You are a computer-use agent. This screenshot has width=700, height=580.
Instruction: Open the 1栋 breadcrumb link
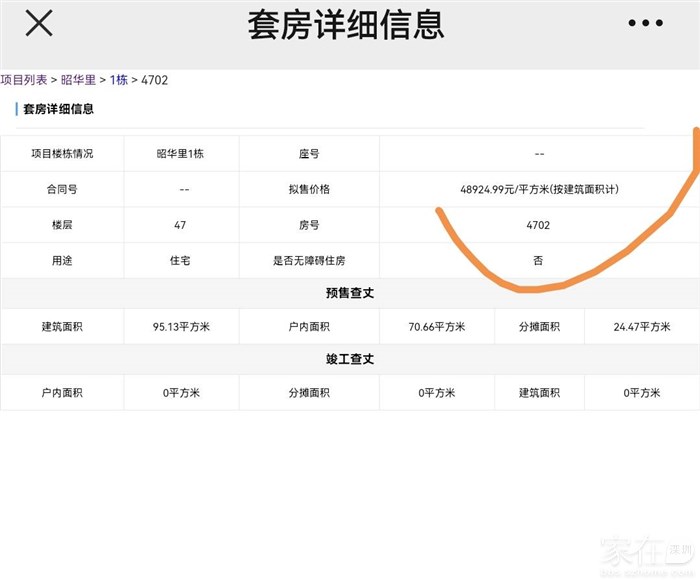118,80
